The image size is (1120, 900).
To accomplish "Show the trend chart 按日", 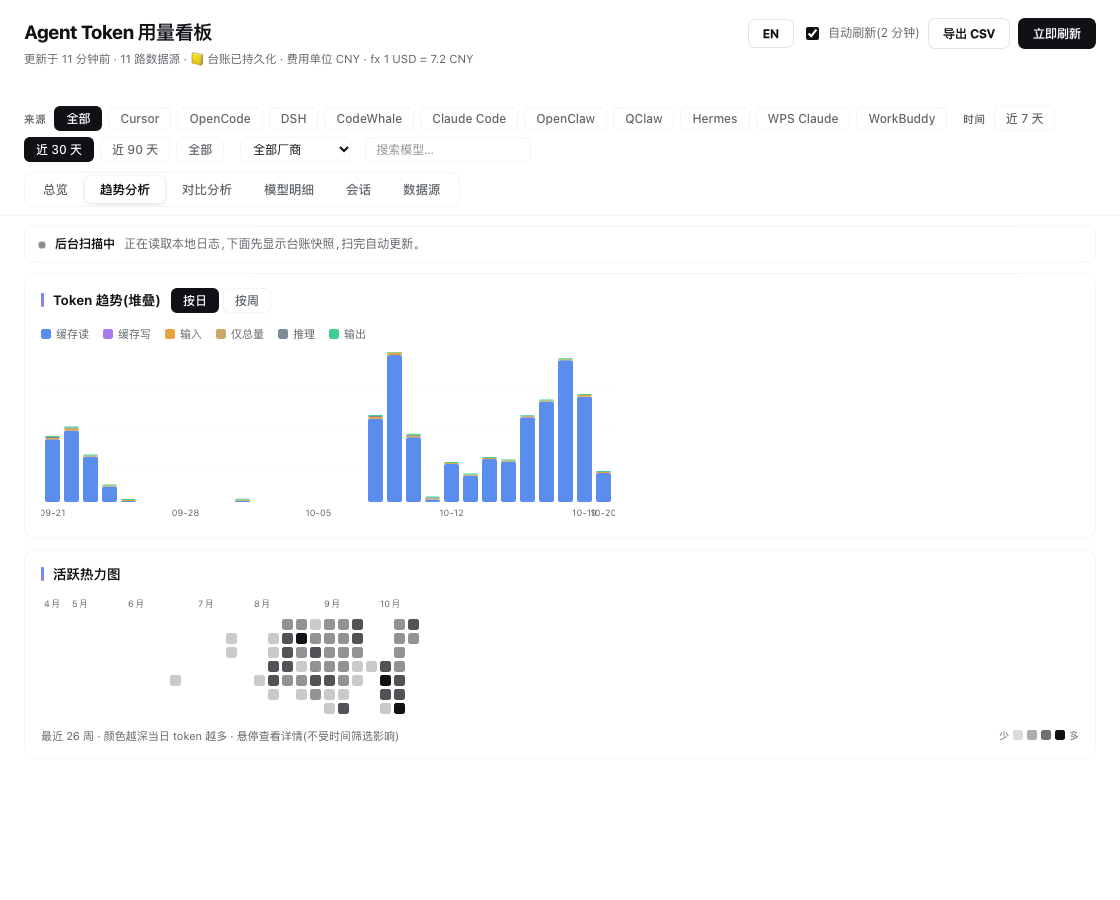I will 194,301.
